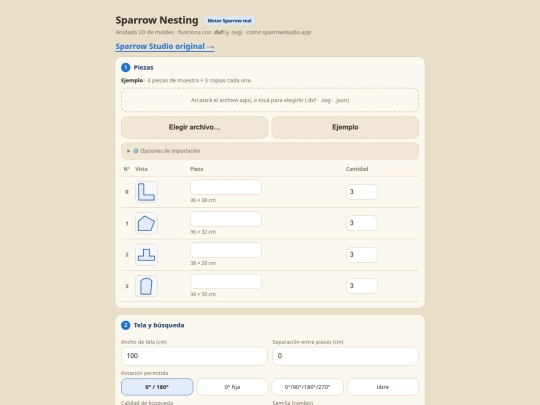Viewport: 540px width, 405px height.
Task: Click the Sparrow Nesting title
Action: click(x=157, y=20)
